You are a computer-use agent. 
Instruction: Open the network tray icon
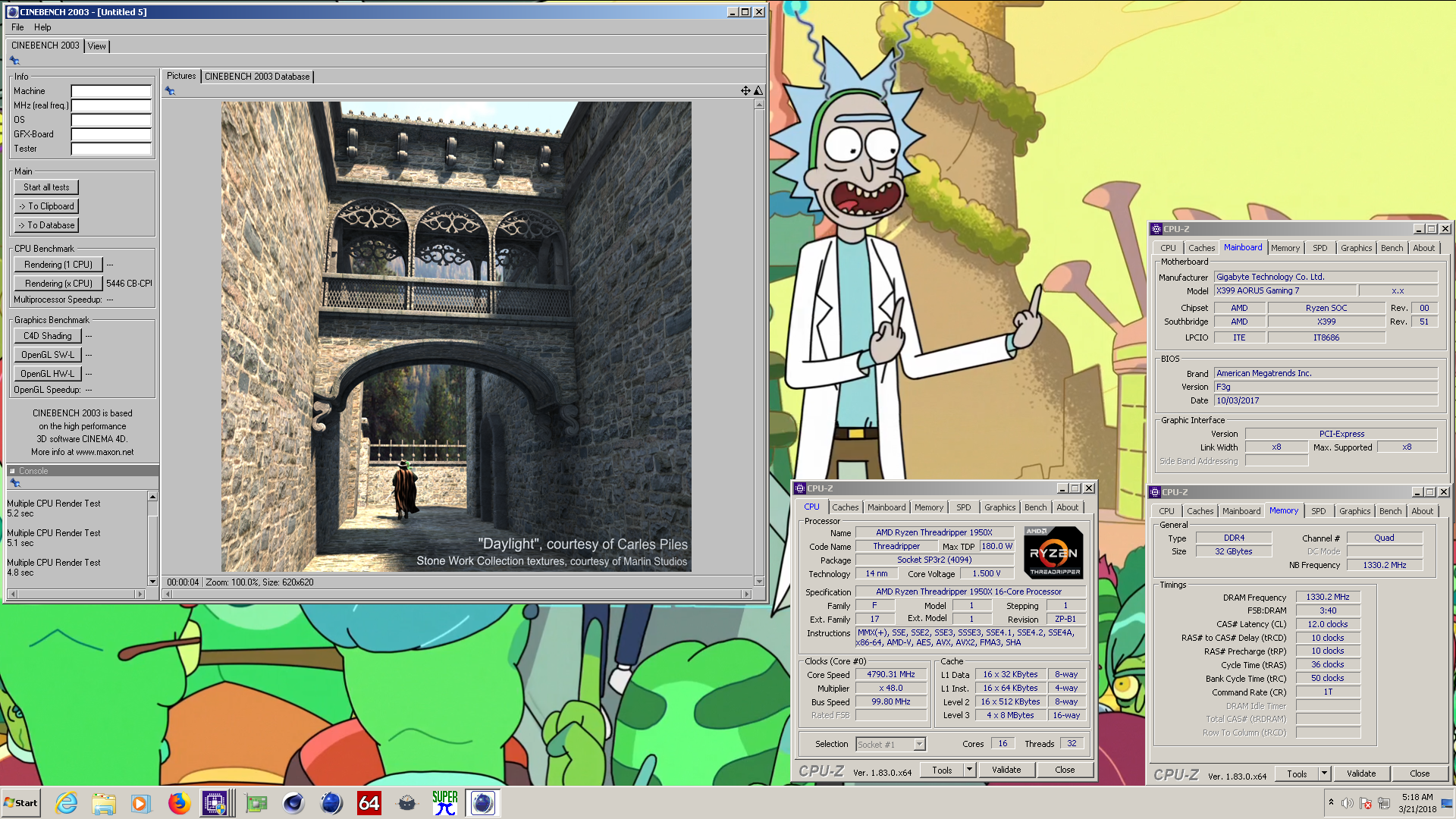1384,803
